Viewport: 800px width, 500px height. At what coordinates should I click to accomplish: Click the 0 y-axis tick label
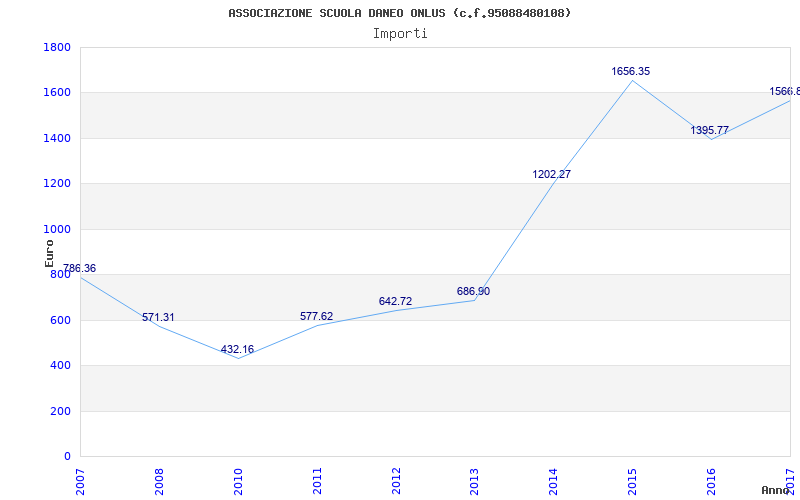click(x=67, y=457)
